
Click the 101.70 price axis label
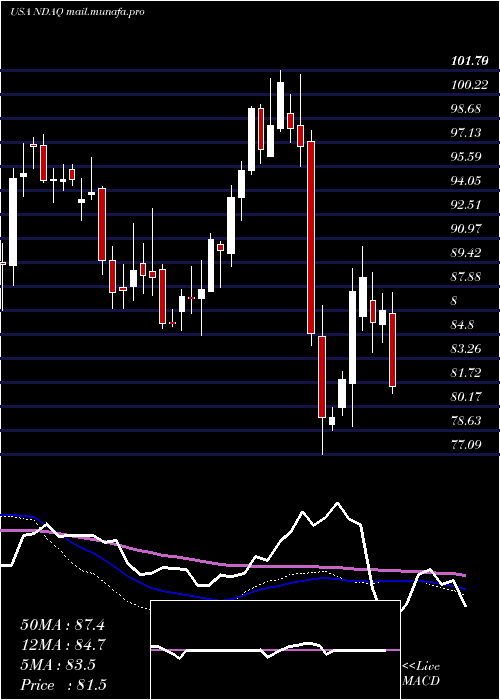[469, 62]
